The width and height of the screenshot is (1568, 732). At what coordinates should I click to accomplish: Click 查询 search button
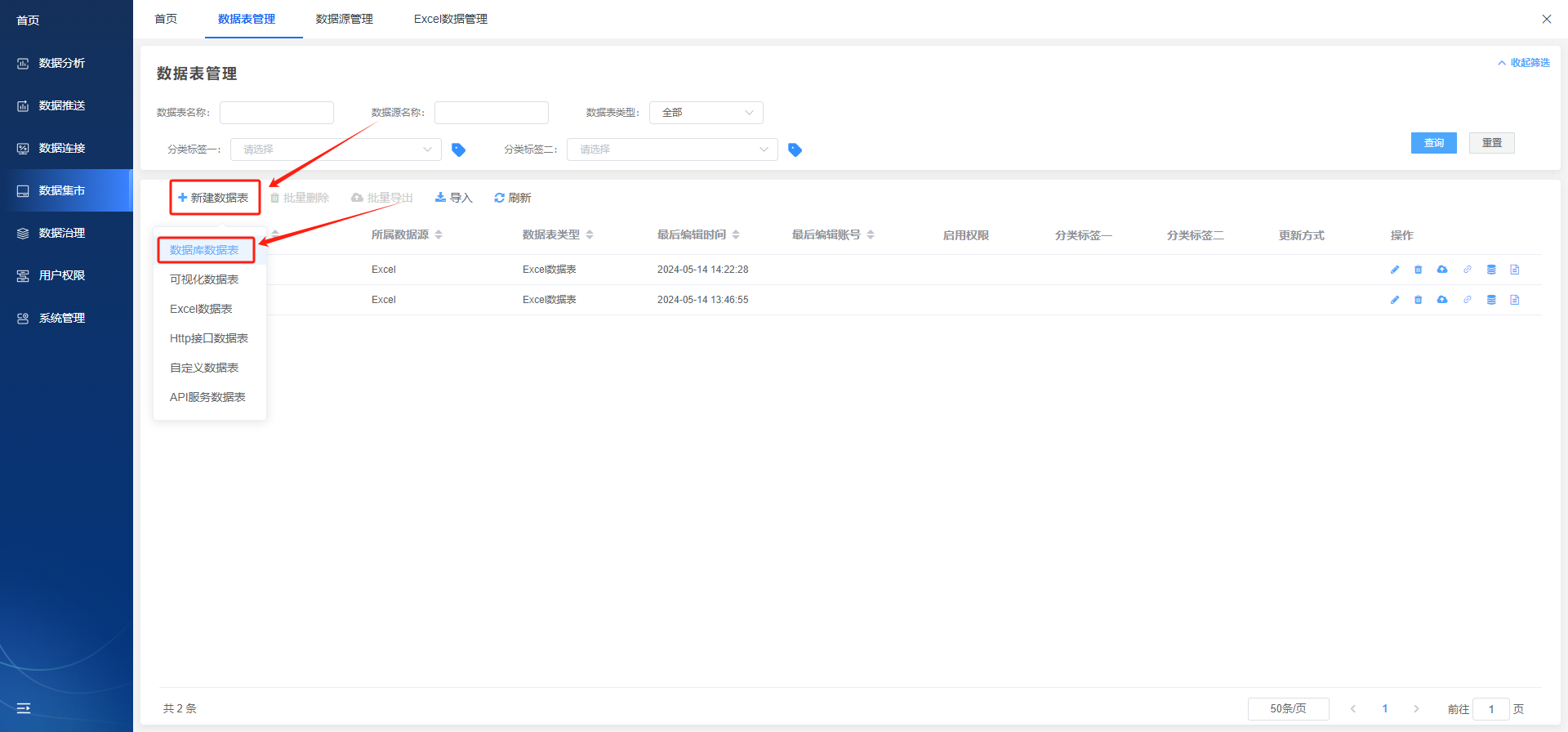[x=1434, y=143]
